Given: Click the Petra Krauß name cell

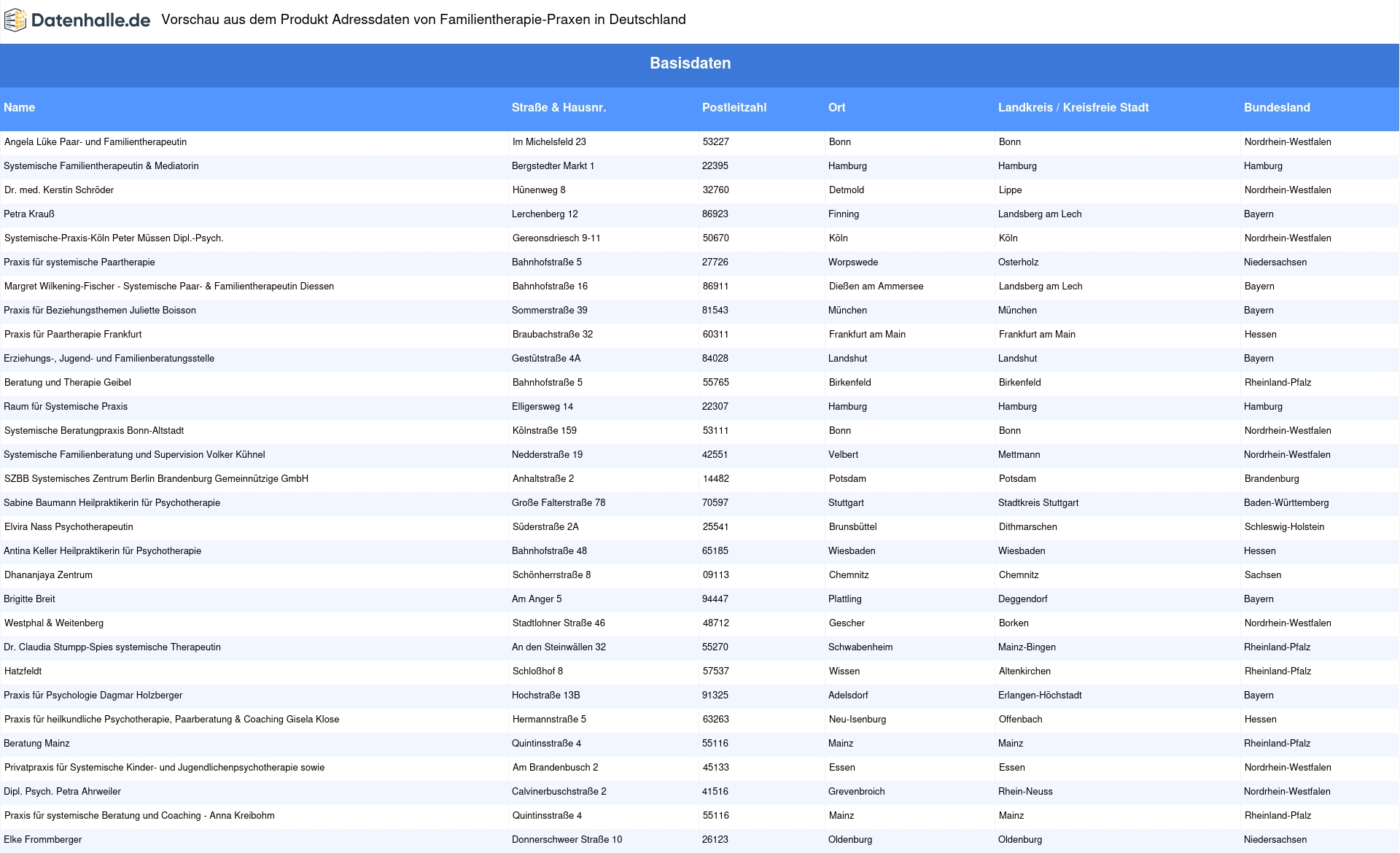Looking at the screenshot, I should pos(29,214).
